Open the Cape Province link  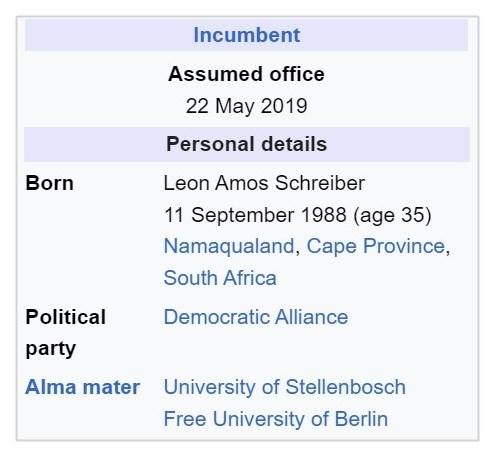376,246
